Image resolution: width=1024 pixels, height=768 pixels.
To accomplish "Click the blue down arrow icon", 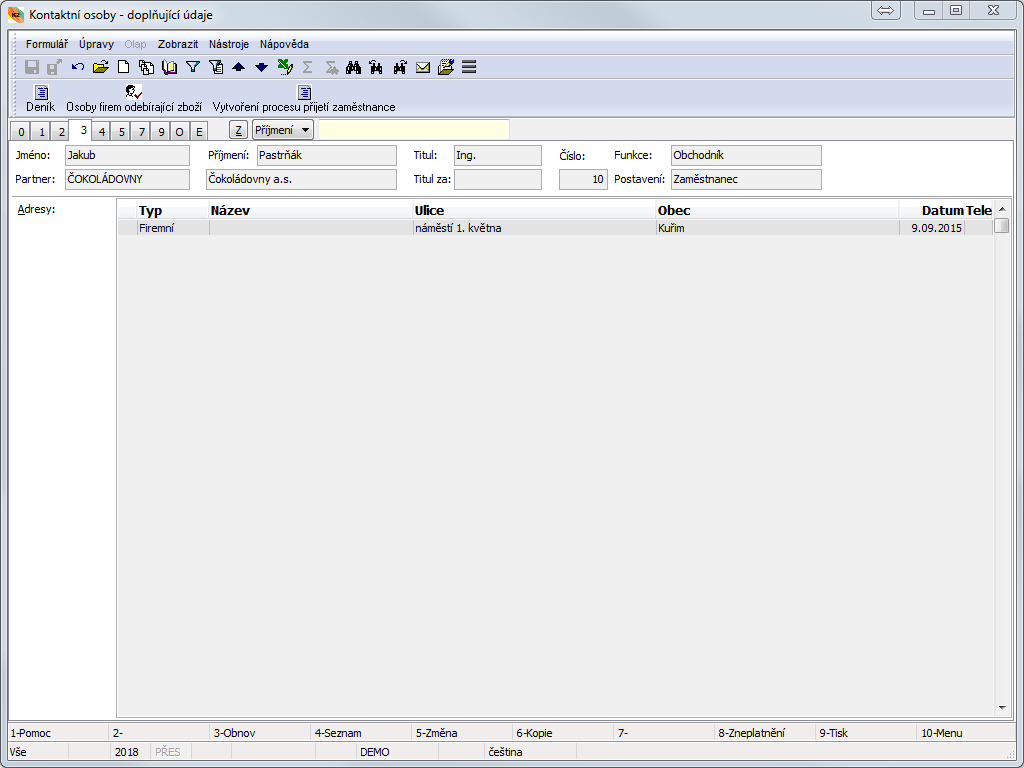I will [x=261, y=67].
